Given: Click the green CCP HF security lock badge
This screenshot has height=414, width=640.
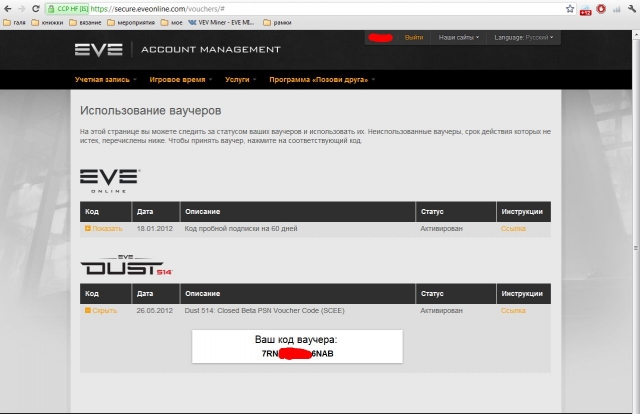Looking at the screenshot, I should (x=68, y=9).
